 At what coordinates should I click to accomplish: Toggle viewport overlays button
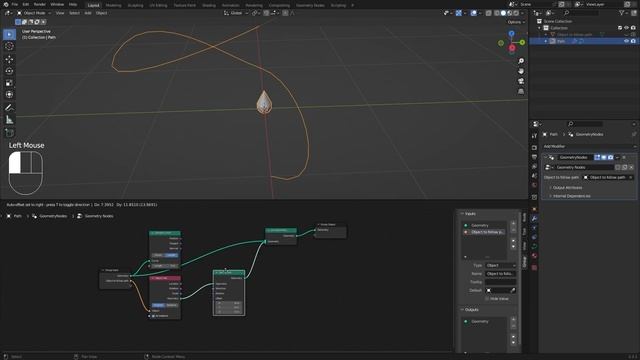473,13
